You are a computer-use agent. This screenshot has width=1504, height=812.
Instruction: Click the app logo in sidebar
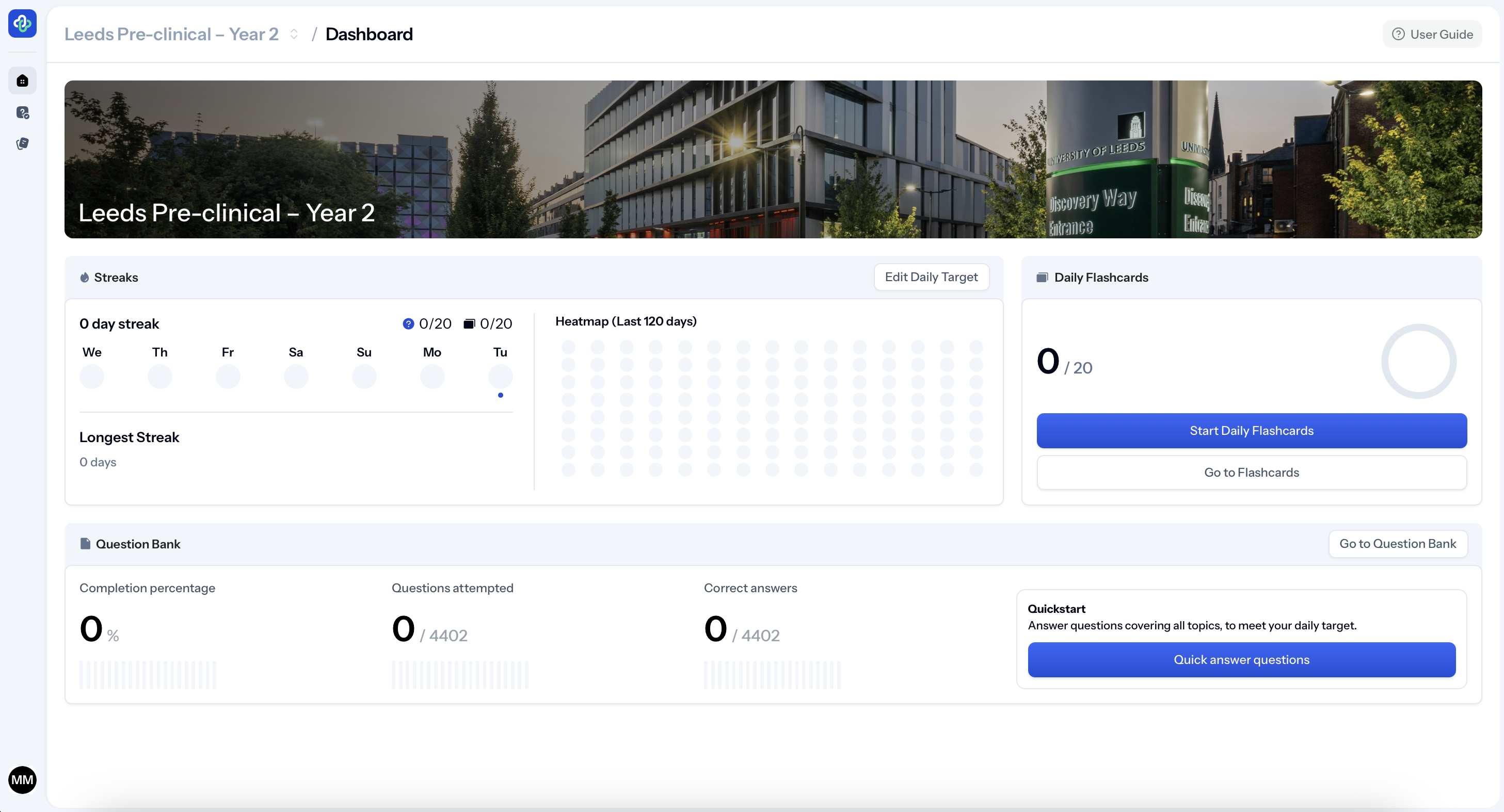coord(22,23)
